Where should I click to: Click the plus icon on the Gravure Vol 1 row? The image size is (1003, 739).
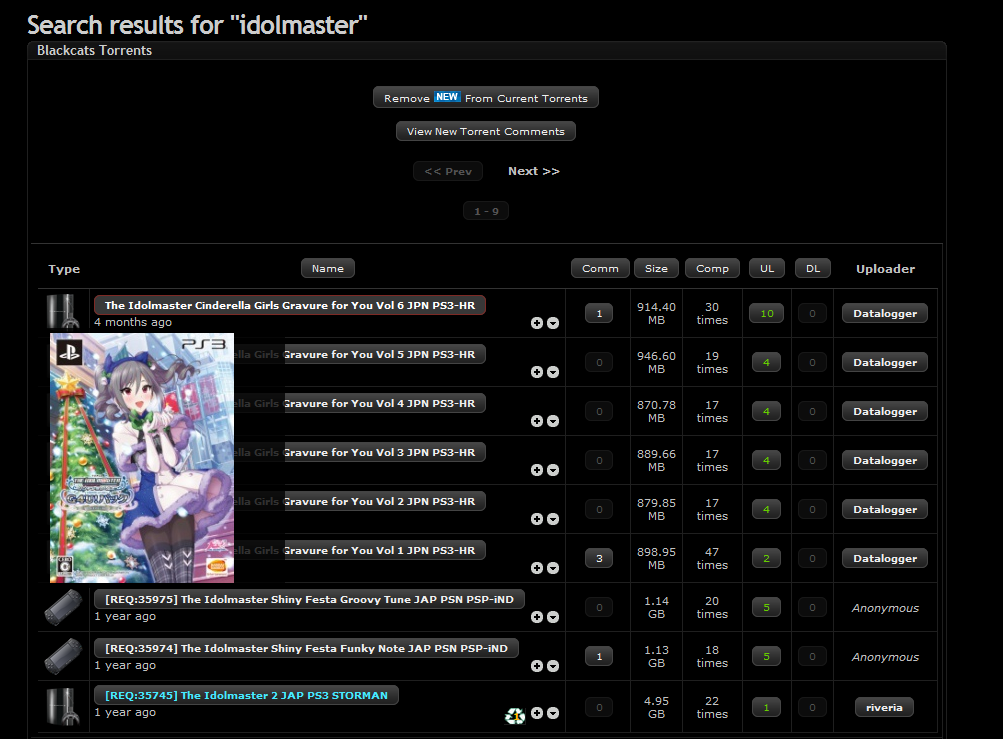(537, 568)
